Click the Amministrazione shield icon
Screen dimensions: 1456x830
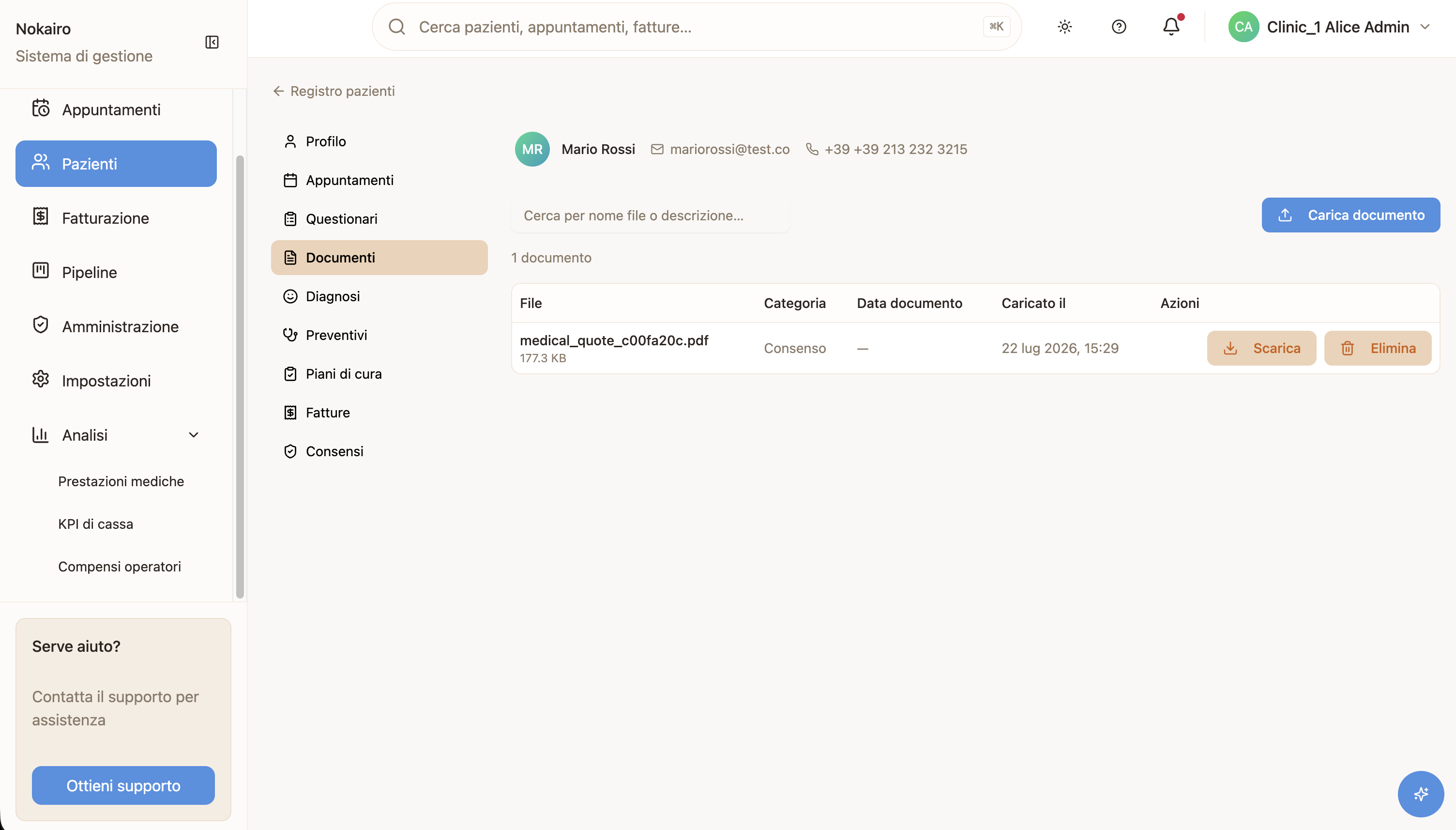(41, 324)
